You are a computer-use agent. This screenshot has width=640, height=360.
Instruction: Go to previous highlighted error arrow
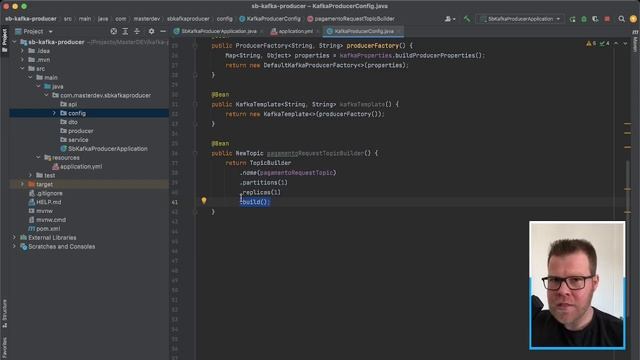coord(616,43)
